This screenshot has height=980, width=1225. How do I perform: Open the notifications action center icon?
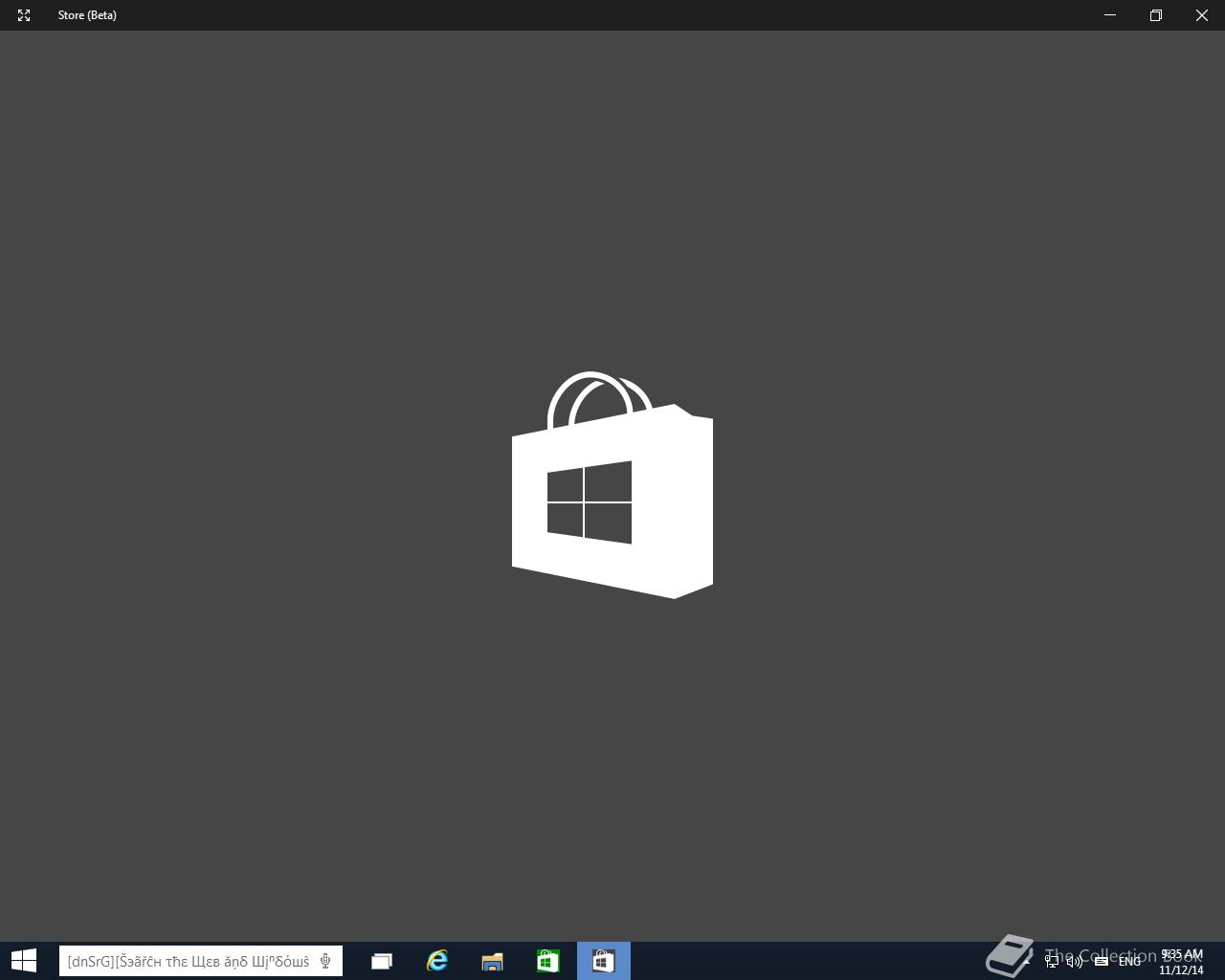pyautogui.click(x=1102, y=961)
